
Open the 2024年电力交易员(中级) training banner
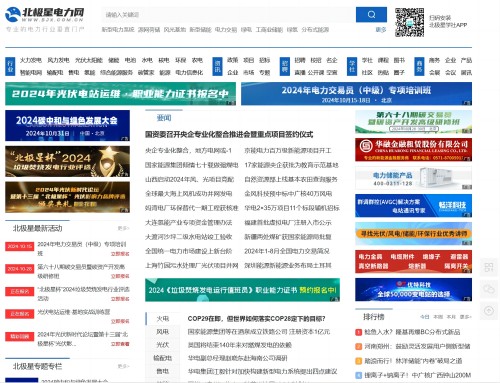356,94
